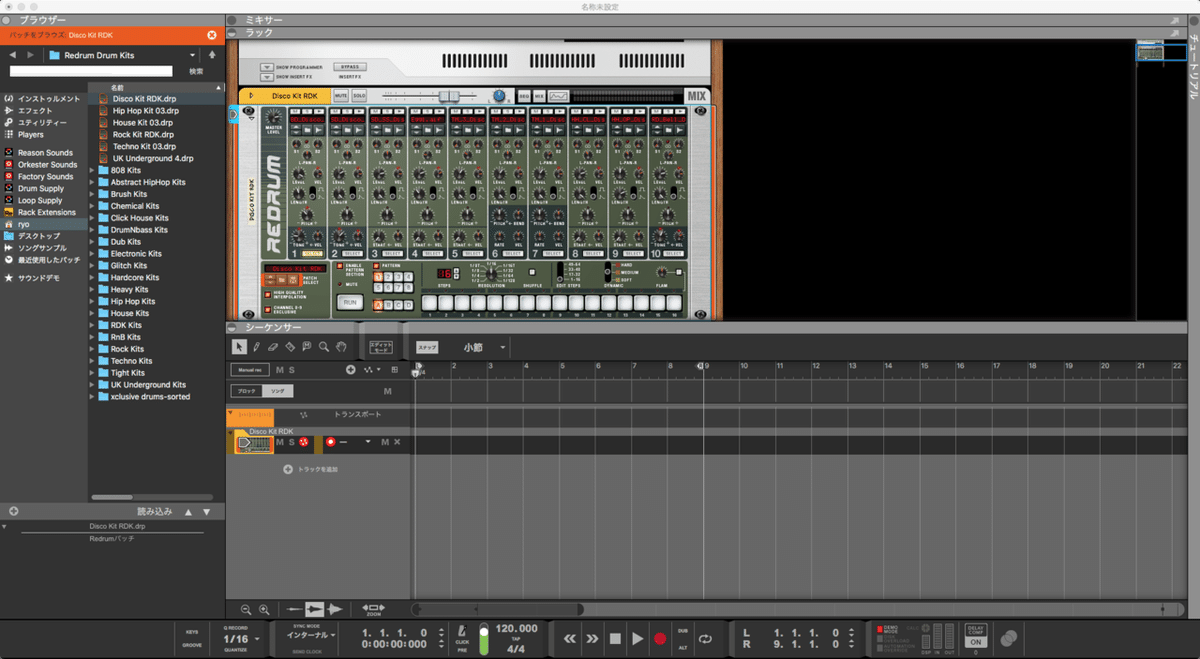Expand the 808 Kits folder
The width and height of the screenshot is (1200, 659).
pos(93,170)
